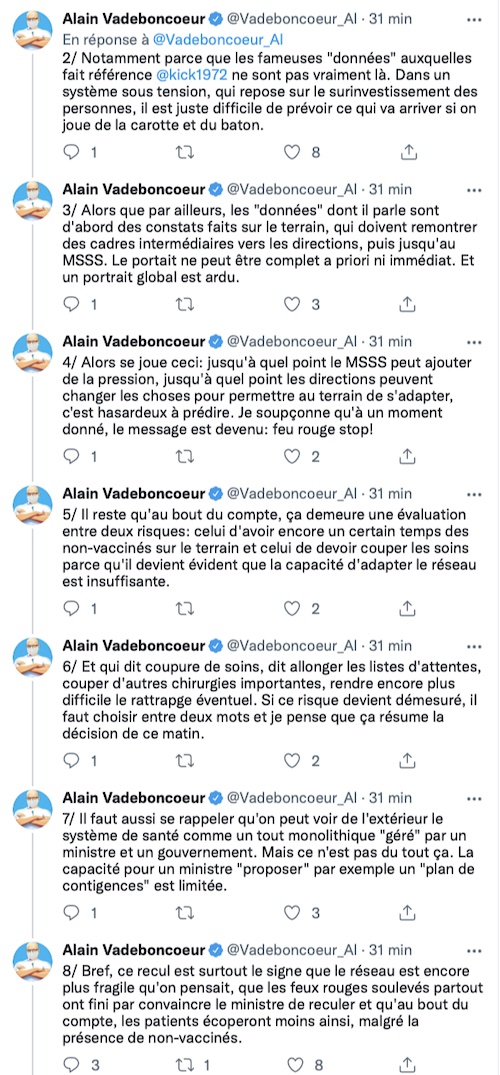500x1075 pixels.
Task: Open three-dot menu on tweet 5/
Action: [x=474, y=493]
